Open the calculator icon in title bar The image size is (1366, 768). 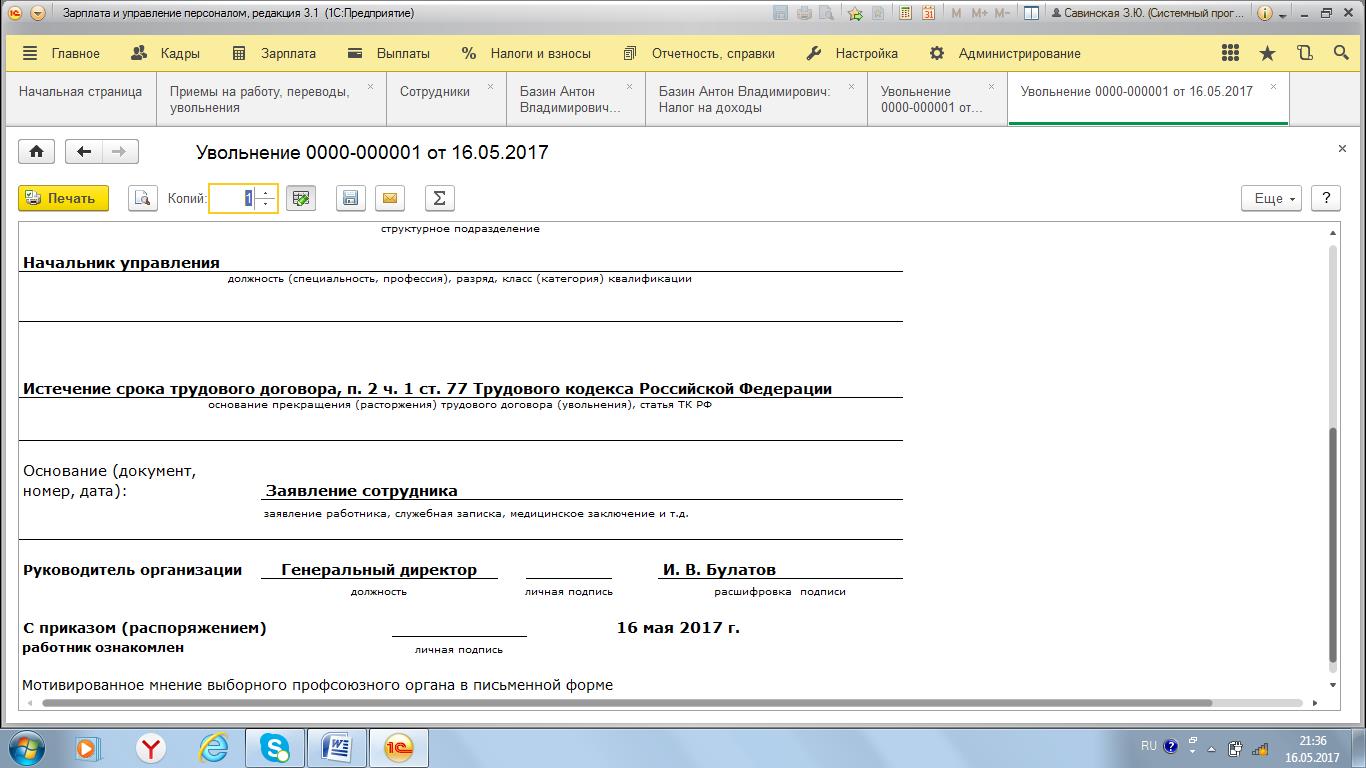[906, 14]
